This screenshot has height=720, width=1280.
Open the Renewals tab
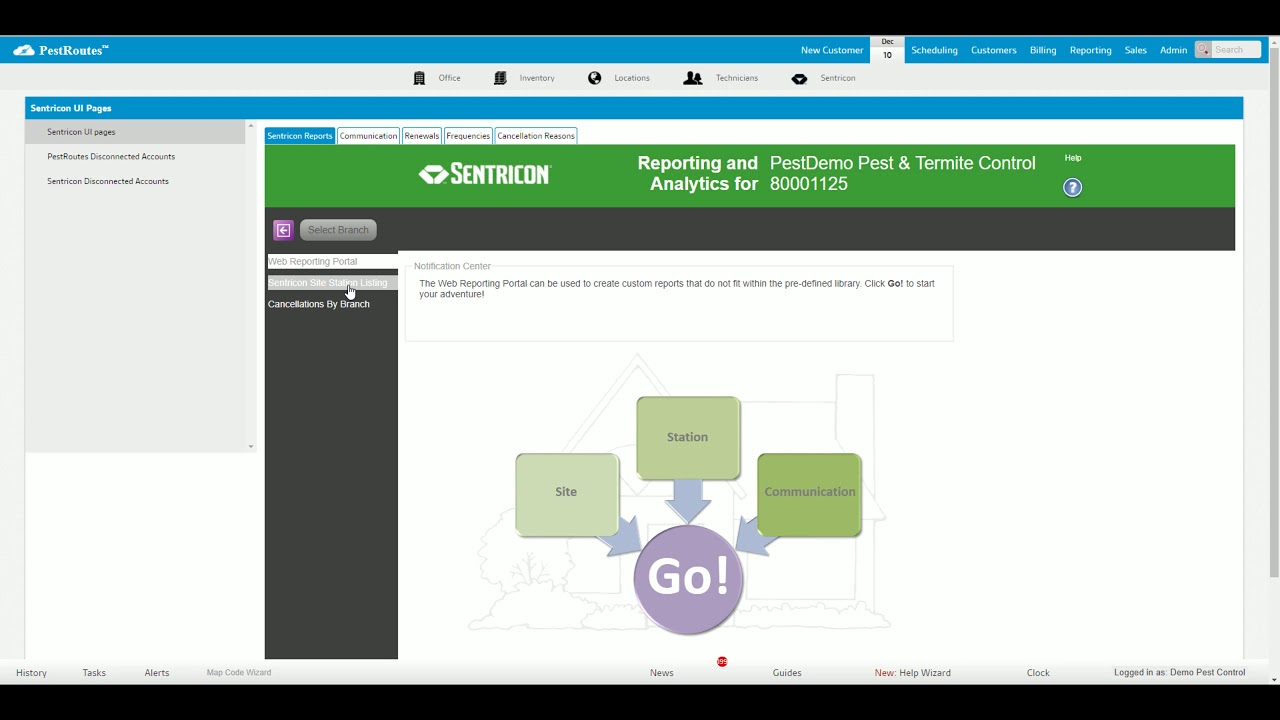(x=422, y=136)
